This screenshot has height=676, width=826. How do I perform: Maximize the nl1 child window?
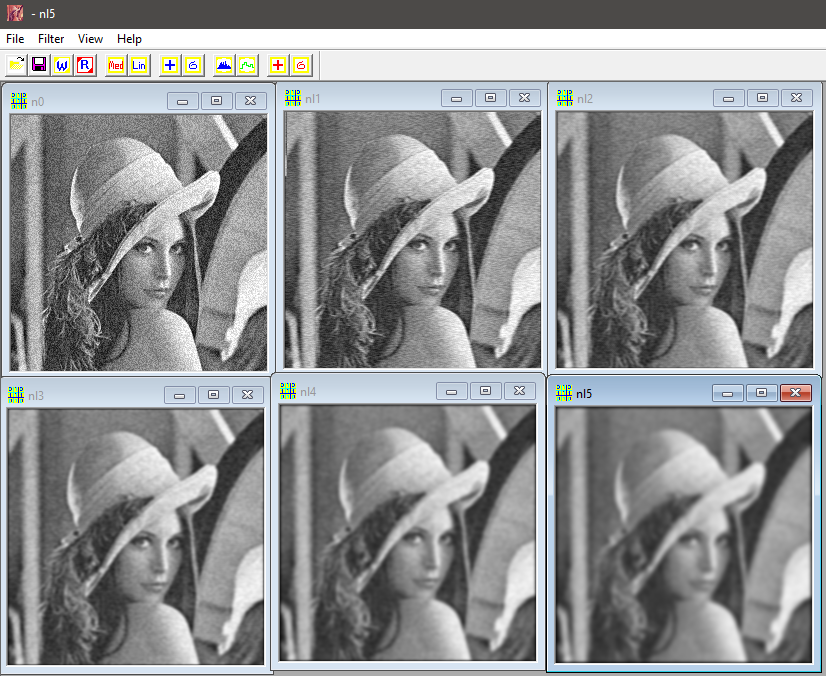click(490, 98)
